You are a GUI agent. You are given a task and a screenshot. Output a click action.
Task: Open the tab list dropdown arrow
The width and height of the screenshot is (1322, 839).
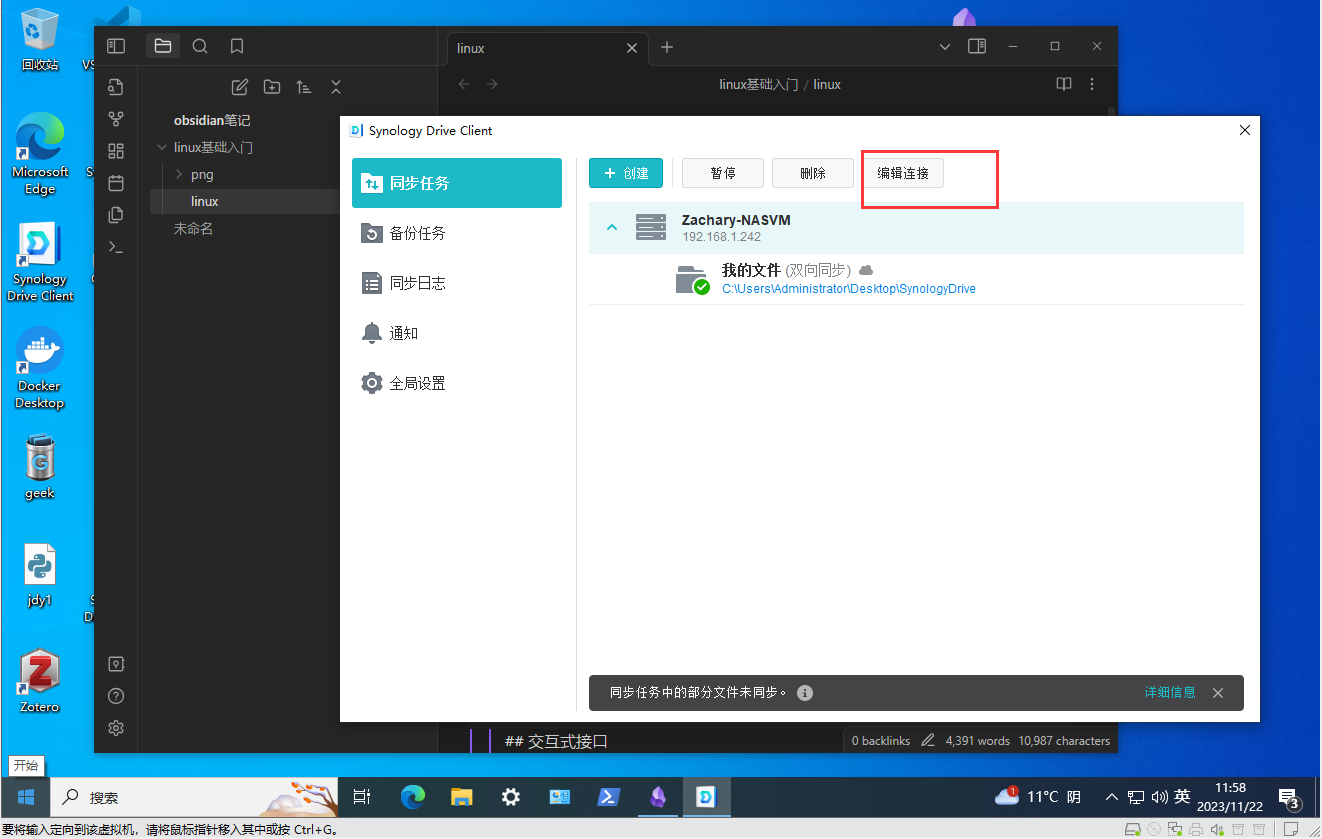click(945, 47)
